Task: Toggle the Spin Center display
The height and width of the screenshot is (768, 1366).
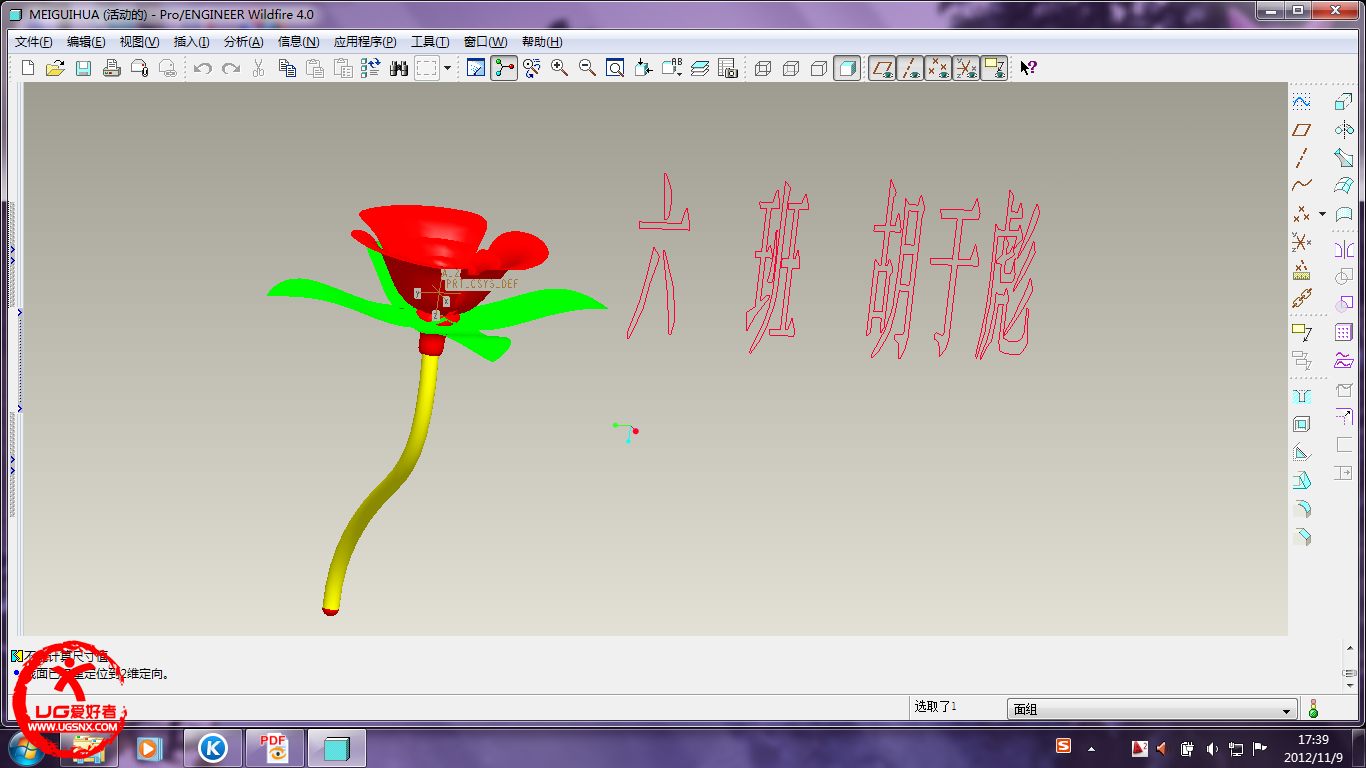Action: coord(504,68)
